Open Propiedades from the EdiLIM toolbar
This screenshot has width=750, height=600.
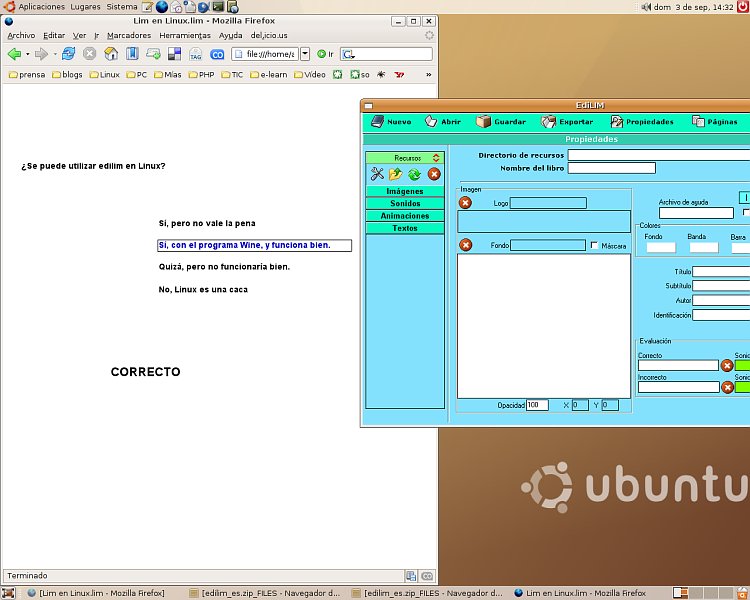[642, 122]
